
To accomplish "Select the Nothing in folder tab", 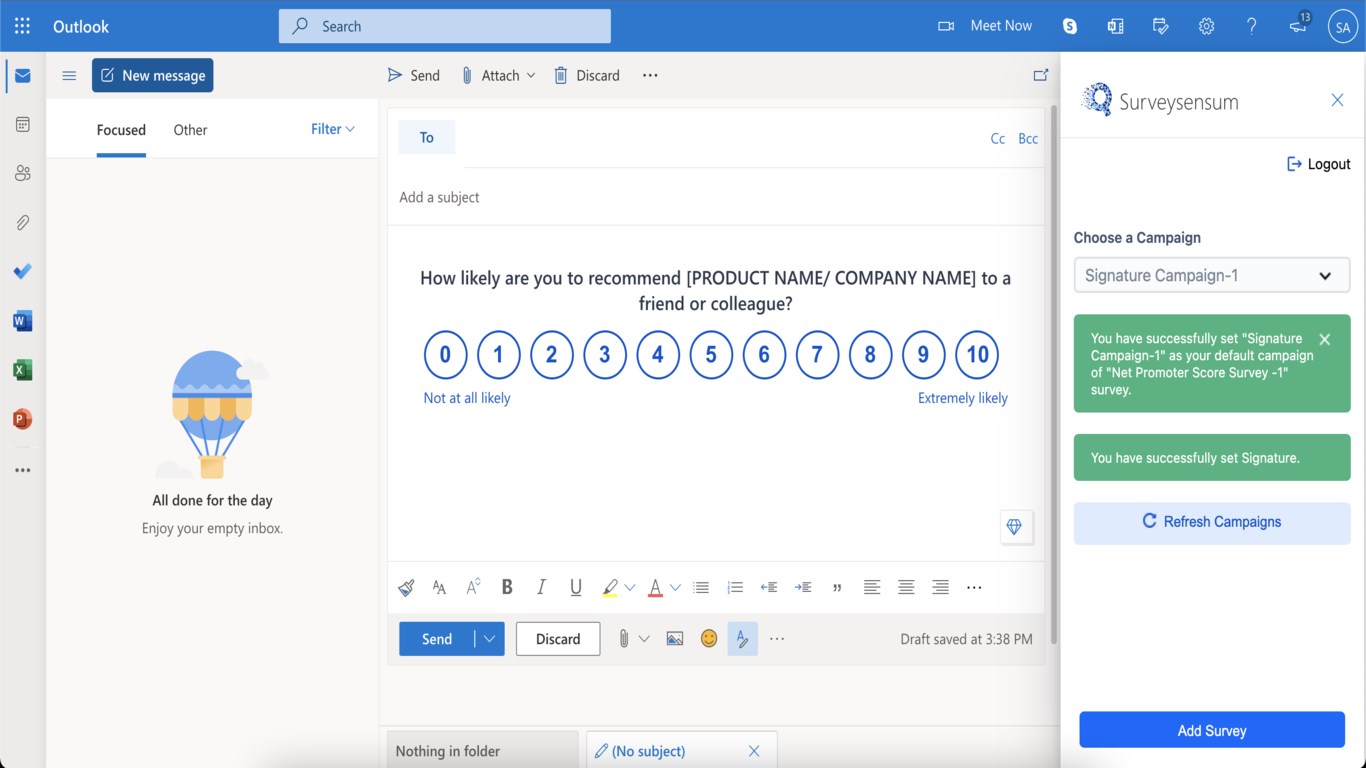I will pos(483,751).
